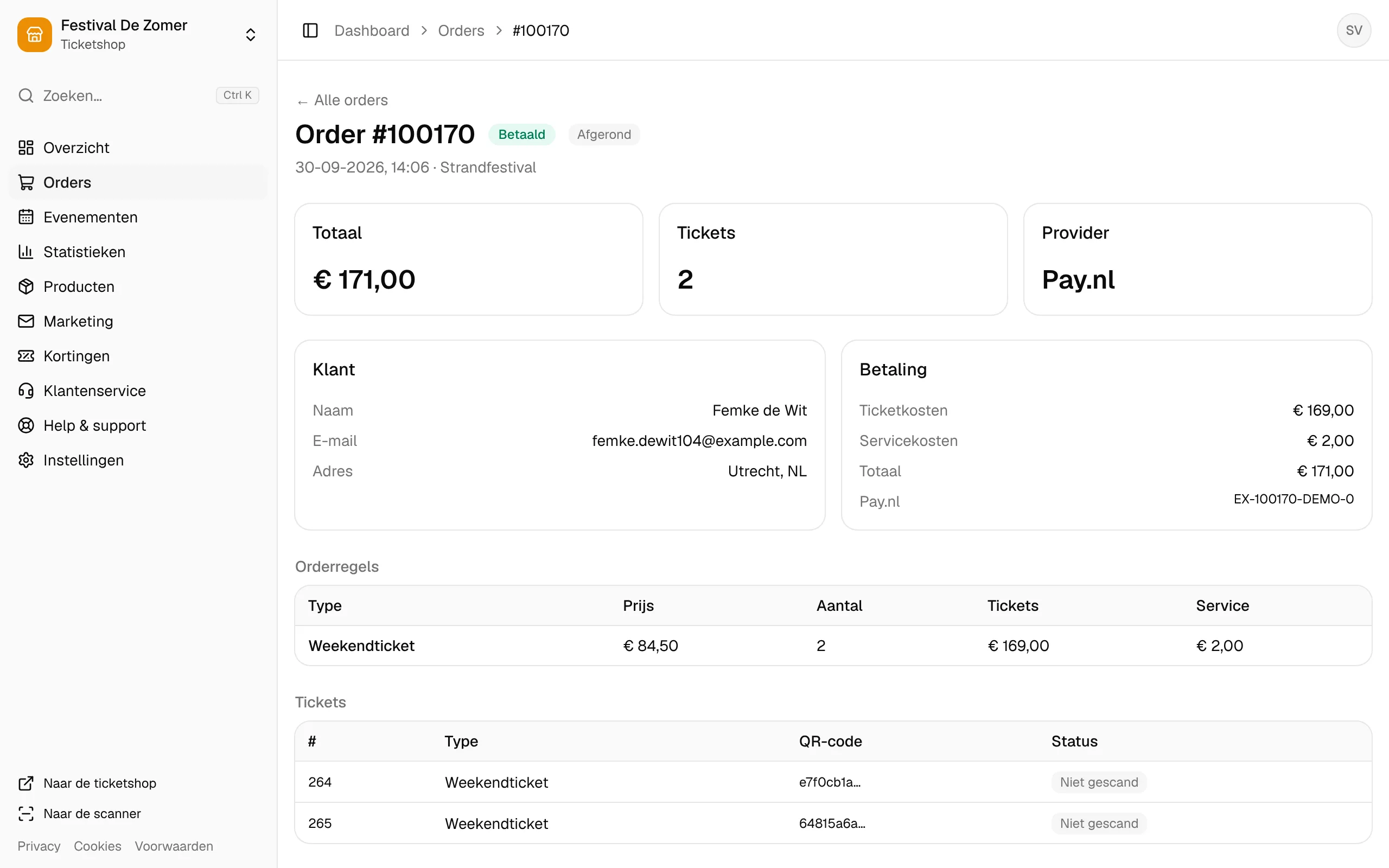The height and width of the screenshot is (868, 1389).
Task: Click the Klantenservice headset icon
Action: (26, 391)
